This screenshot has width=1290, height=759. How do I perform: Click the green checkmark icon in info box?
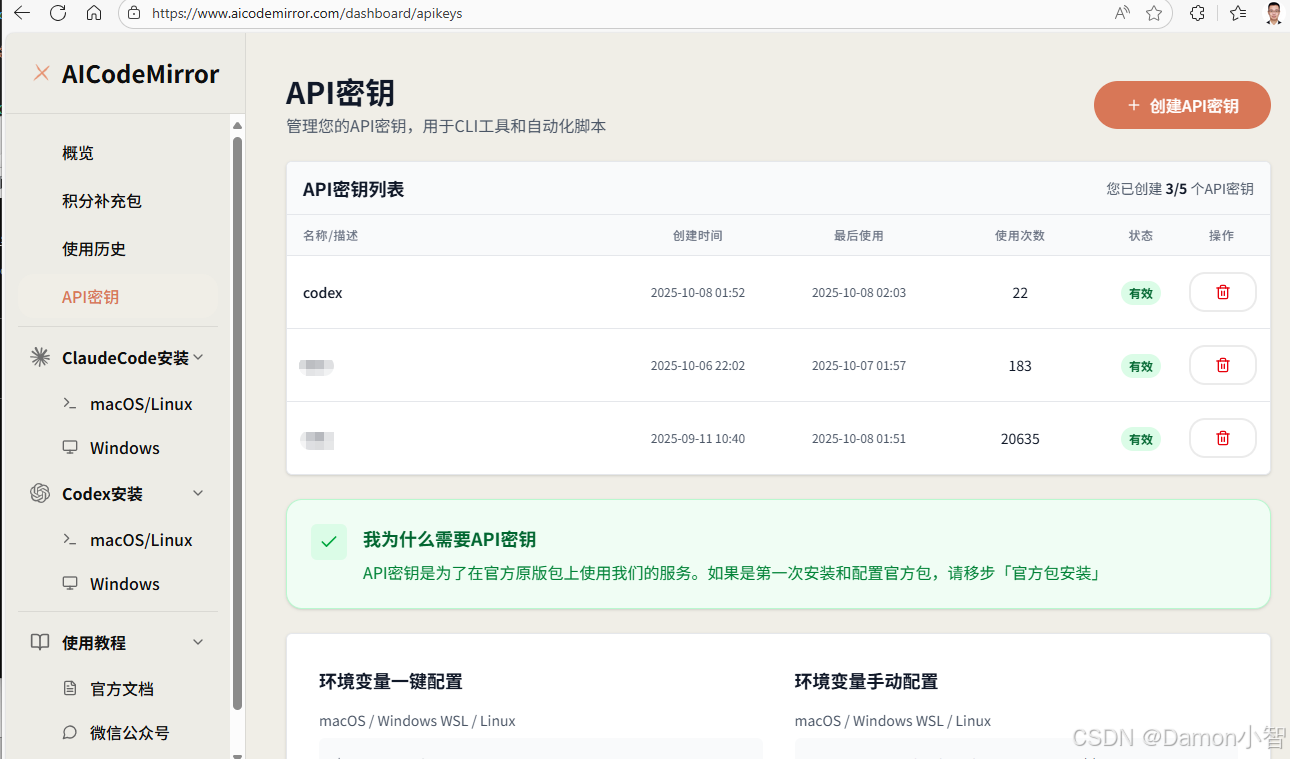tap(329, 542)
